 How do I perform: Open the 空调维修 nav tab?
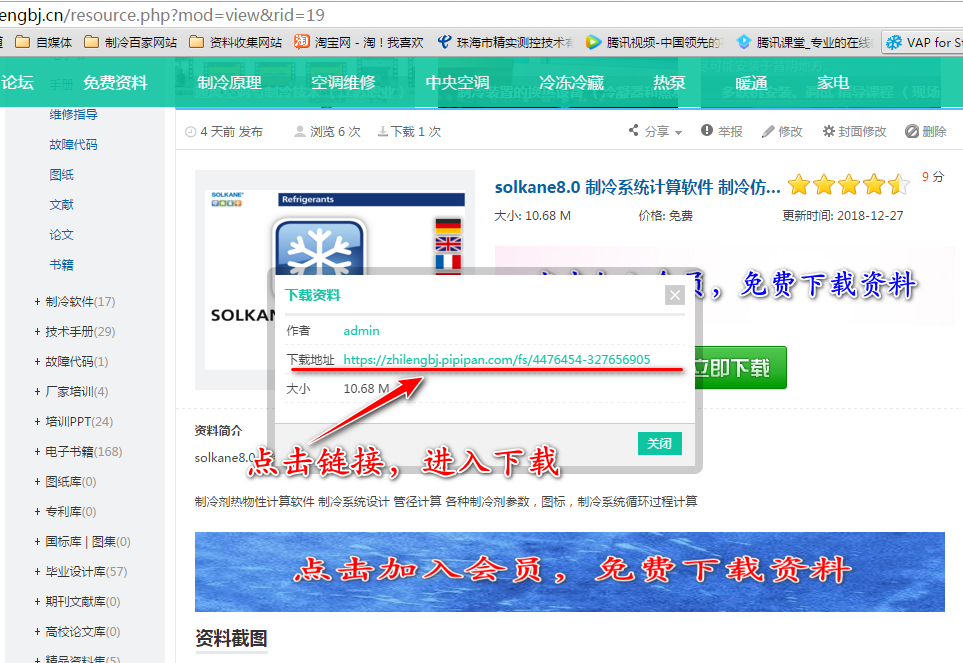[343, 82]
